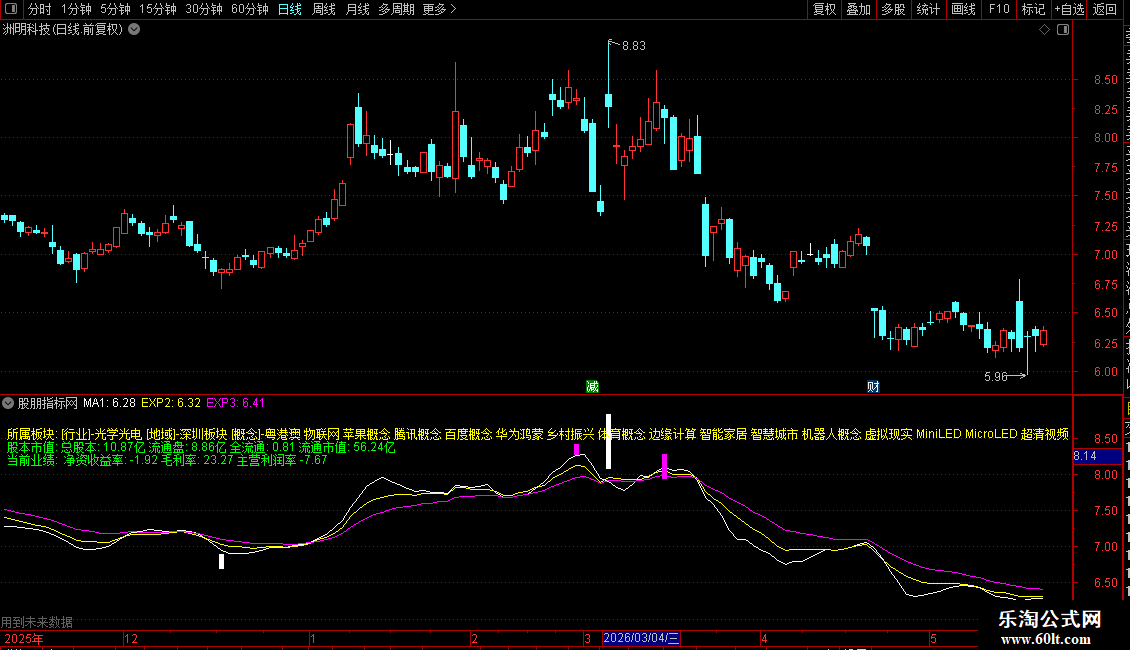Click the 用到未来数据 notice text
Viewport: 1130px width, 650px height.
[x=37, y=622]
